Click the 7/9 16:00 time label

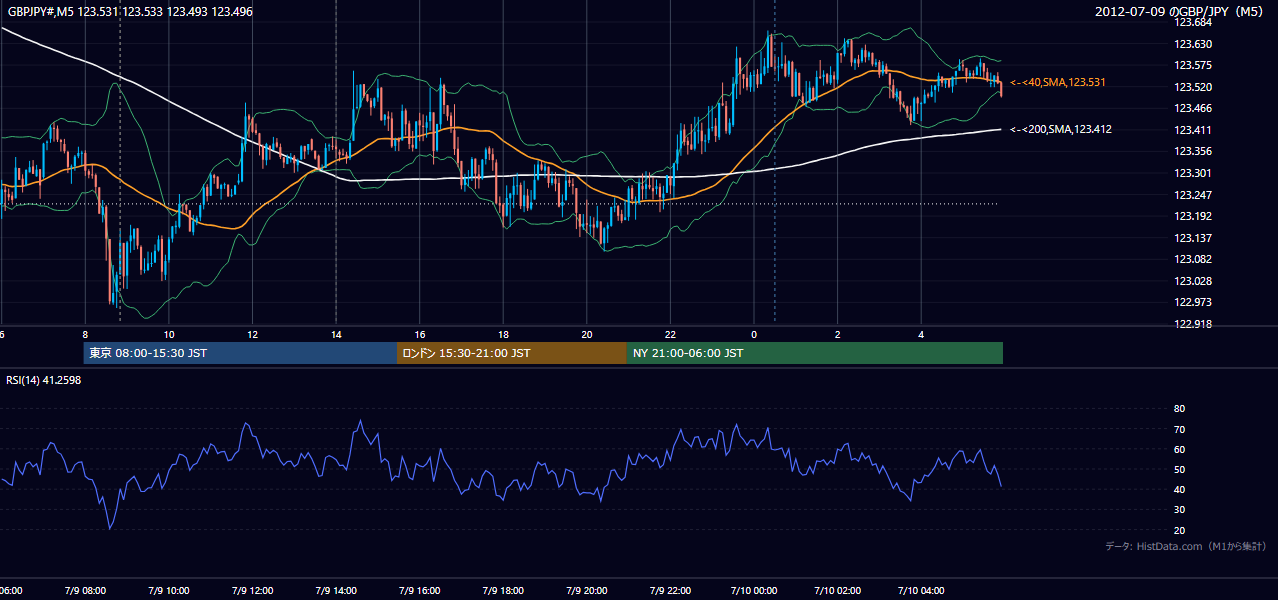tap(418, 590)
